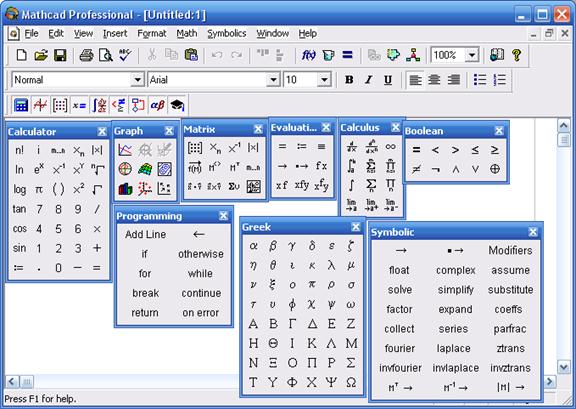This screenshot has width=576, height=409.
Task: Open the File menu
Action: [32, 34]
